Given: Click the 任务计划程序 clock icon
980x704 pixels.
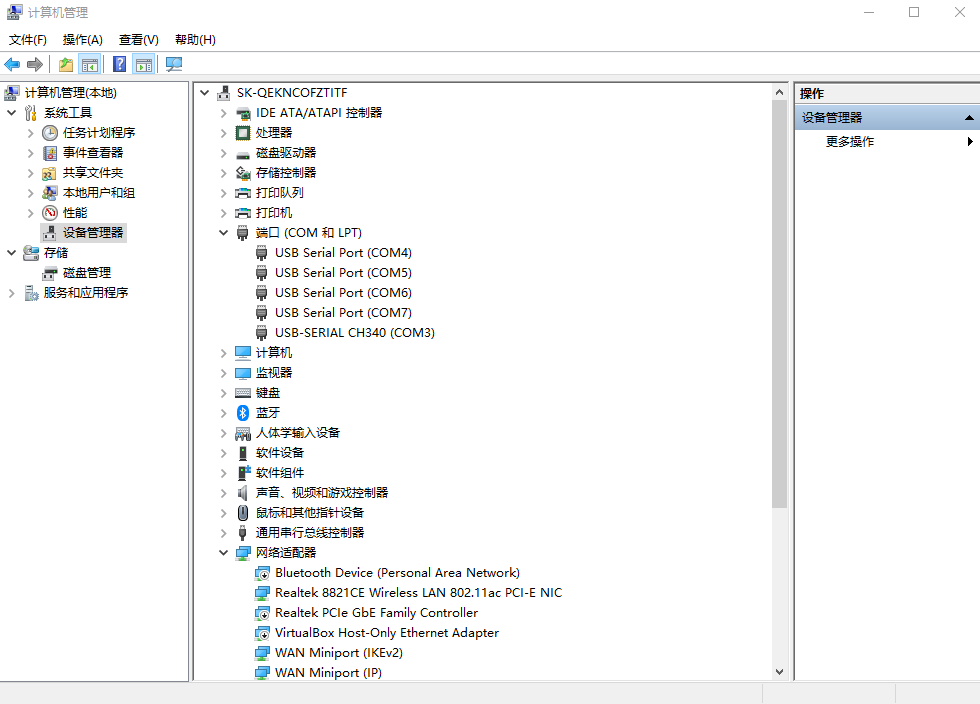Looking at the screenshot, I should tap(50, 133).
